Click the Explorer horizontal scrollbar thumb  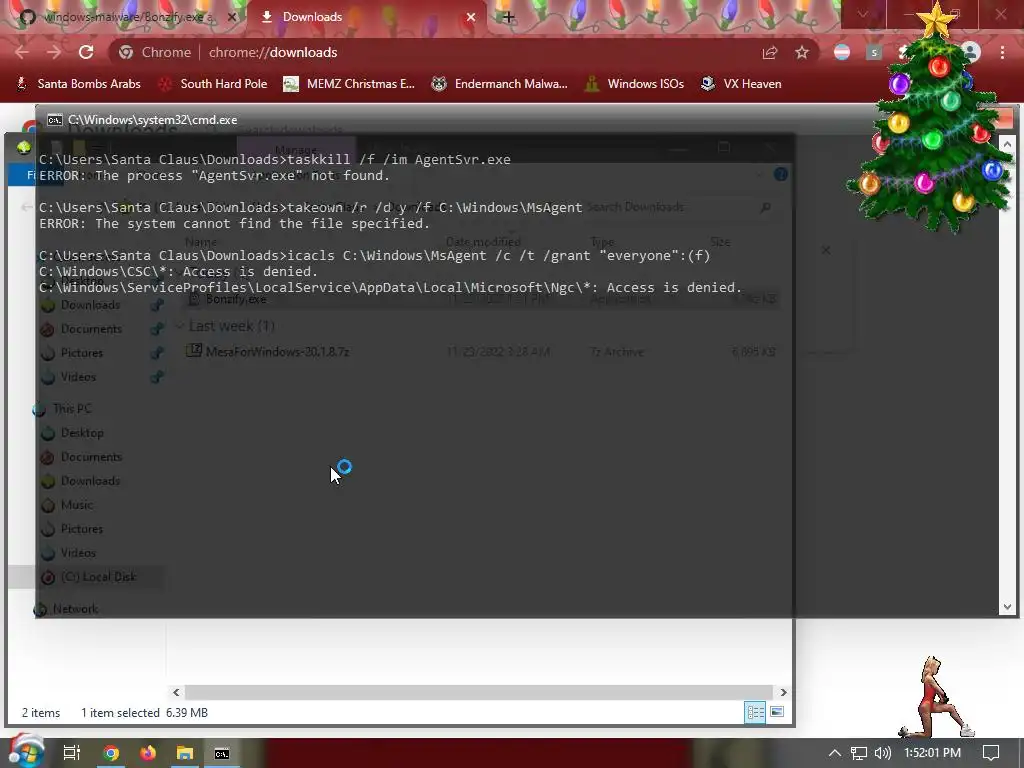[479, 692]
